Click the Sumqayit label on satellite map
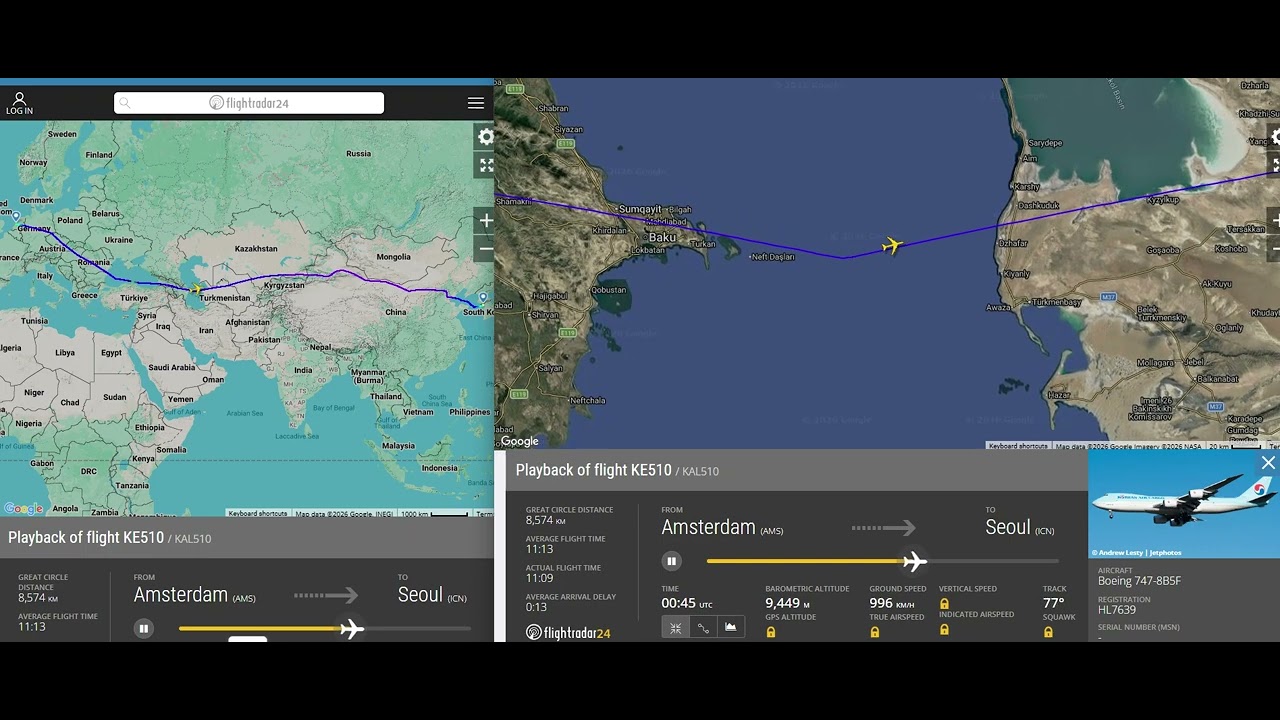Image resolution: width=1280 pixels, height=720 pixels. (640, 209)
